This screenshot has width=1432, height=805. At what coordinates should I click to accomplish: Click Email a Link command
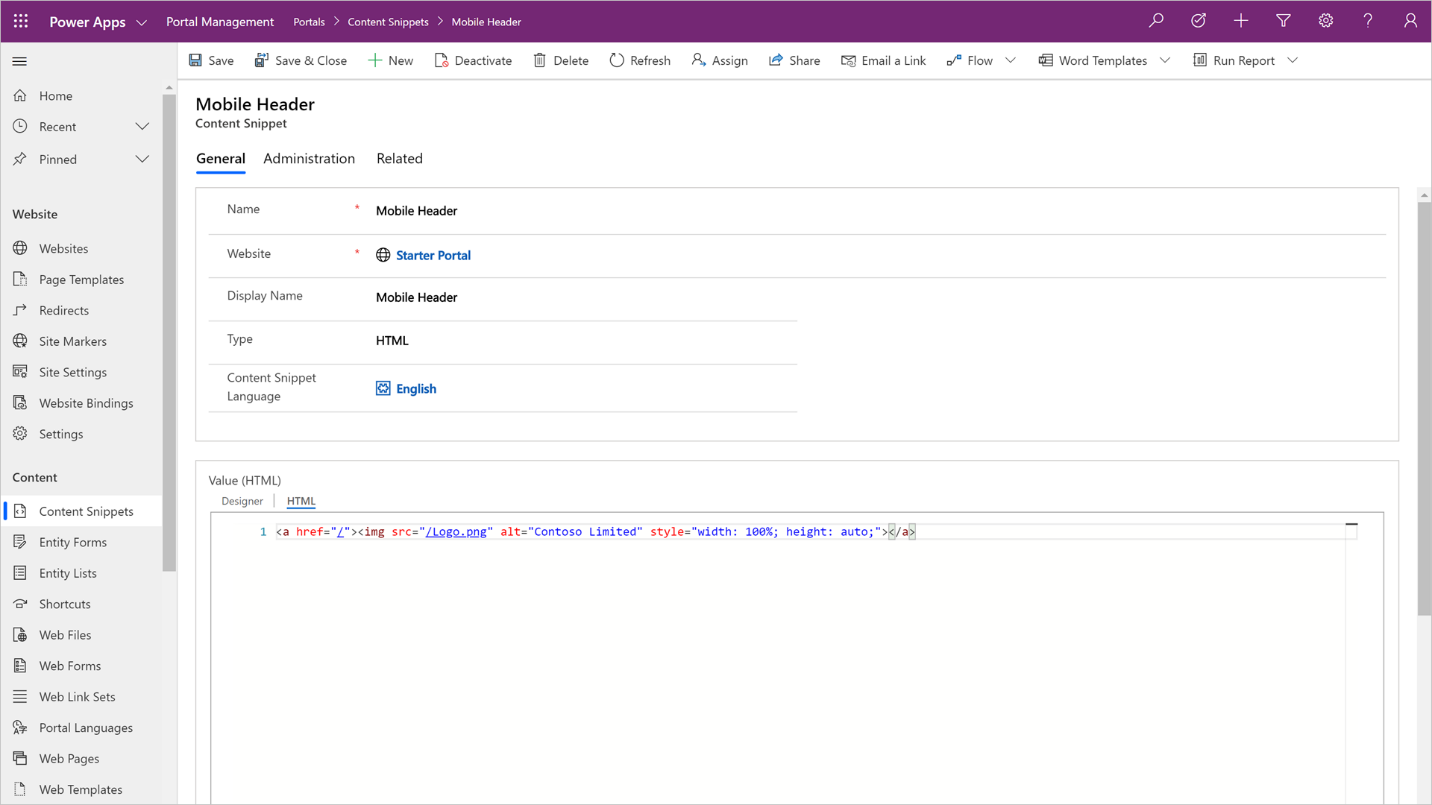click(883, 61)
